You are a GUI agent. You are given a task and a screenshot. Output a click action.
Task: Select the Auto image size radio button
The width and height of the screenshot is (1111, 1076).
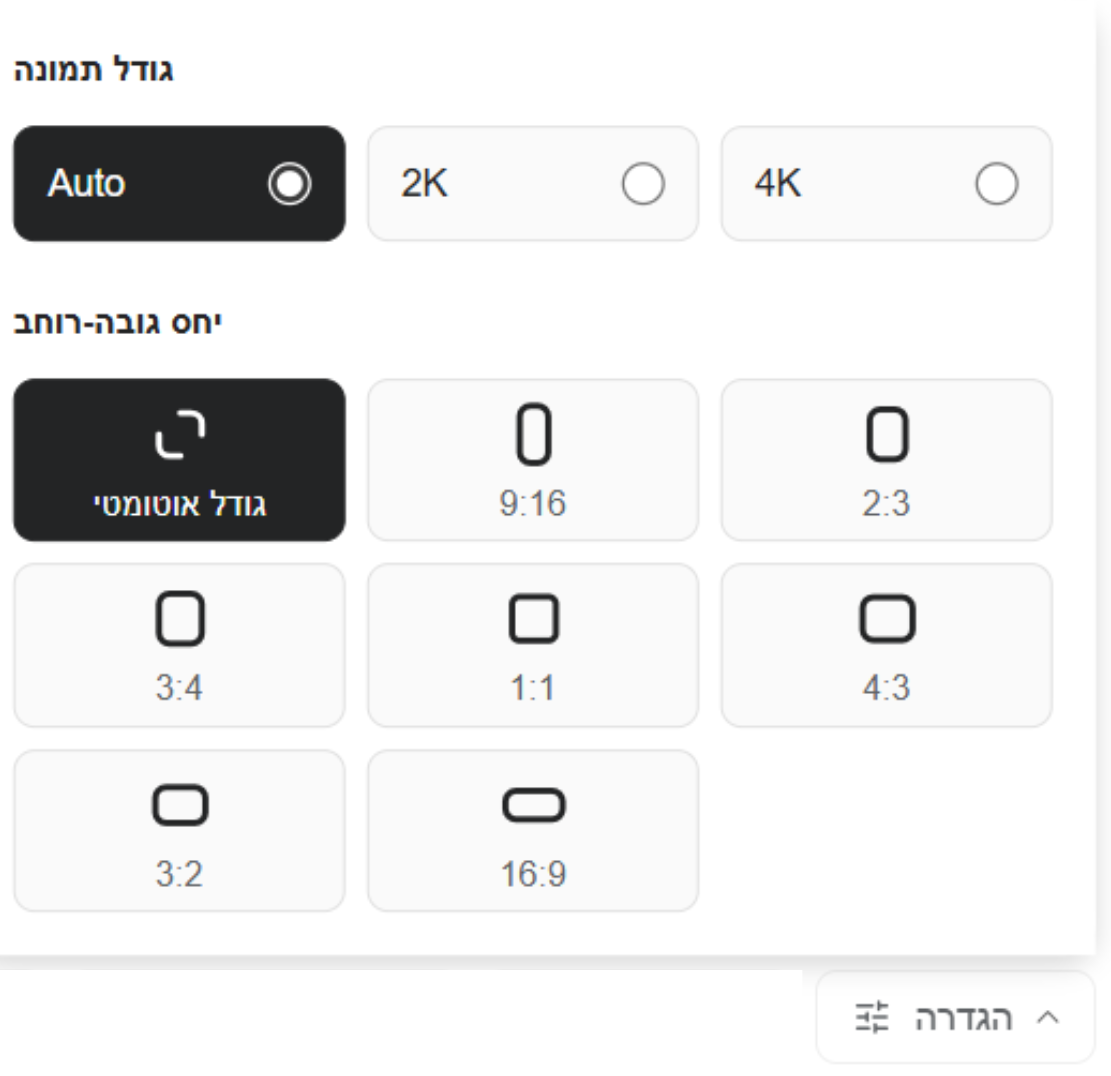click(x=290, y=184)
